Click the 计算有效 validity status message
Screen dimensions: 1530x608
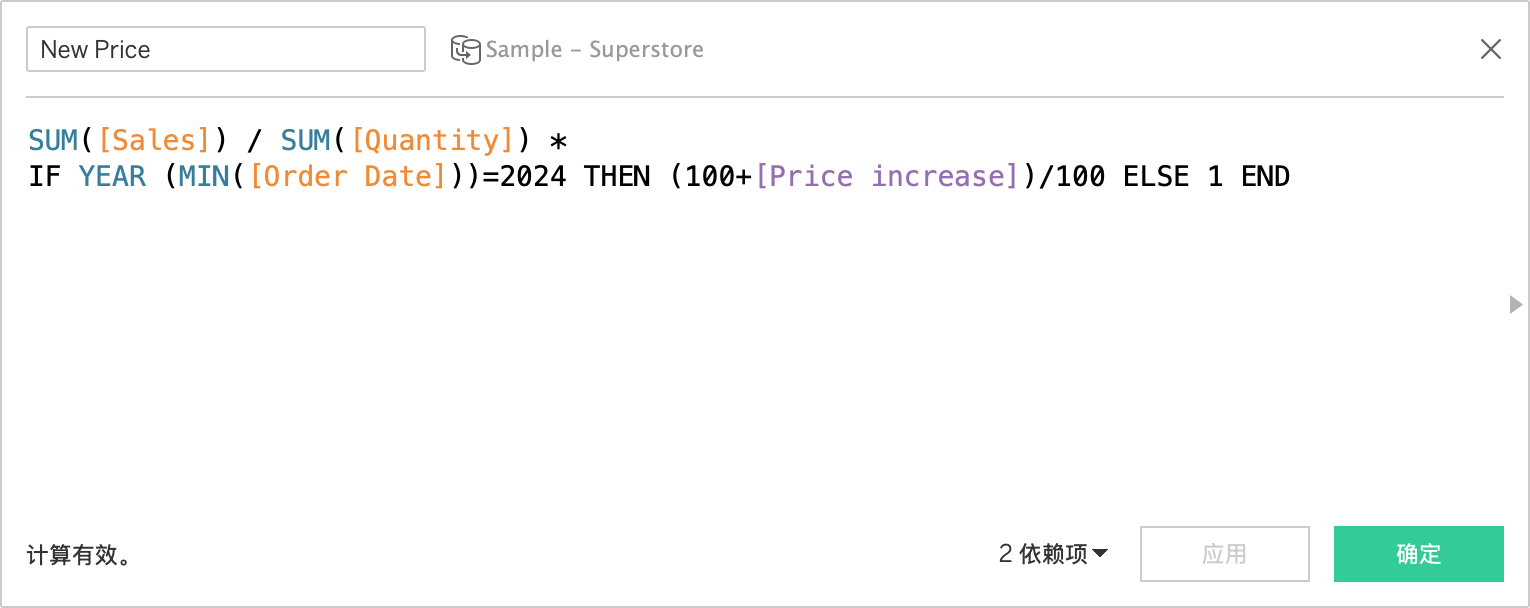(79, 555)
